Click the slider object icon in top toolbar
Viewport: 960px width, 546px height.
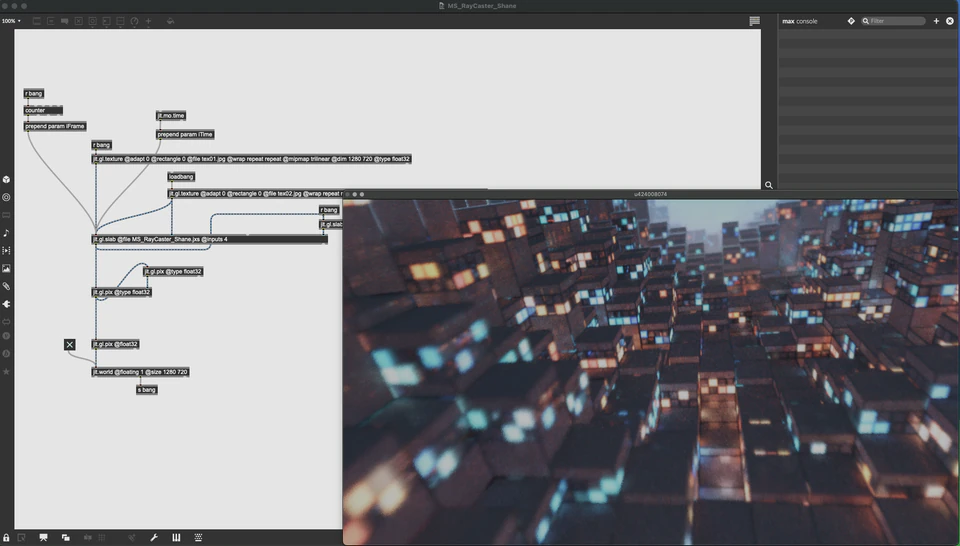coord(121,21)
